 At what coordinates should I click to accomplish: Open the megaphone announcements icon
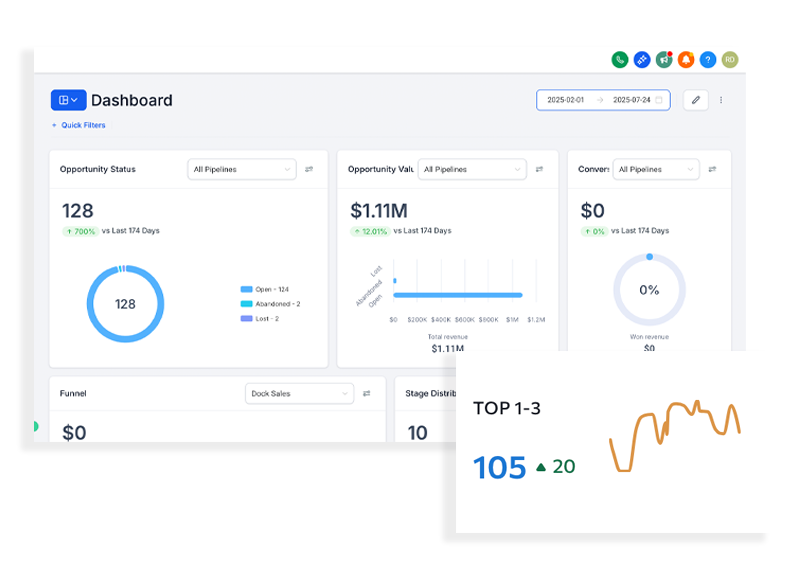coord(664,60)
